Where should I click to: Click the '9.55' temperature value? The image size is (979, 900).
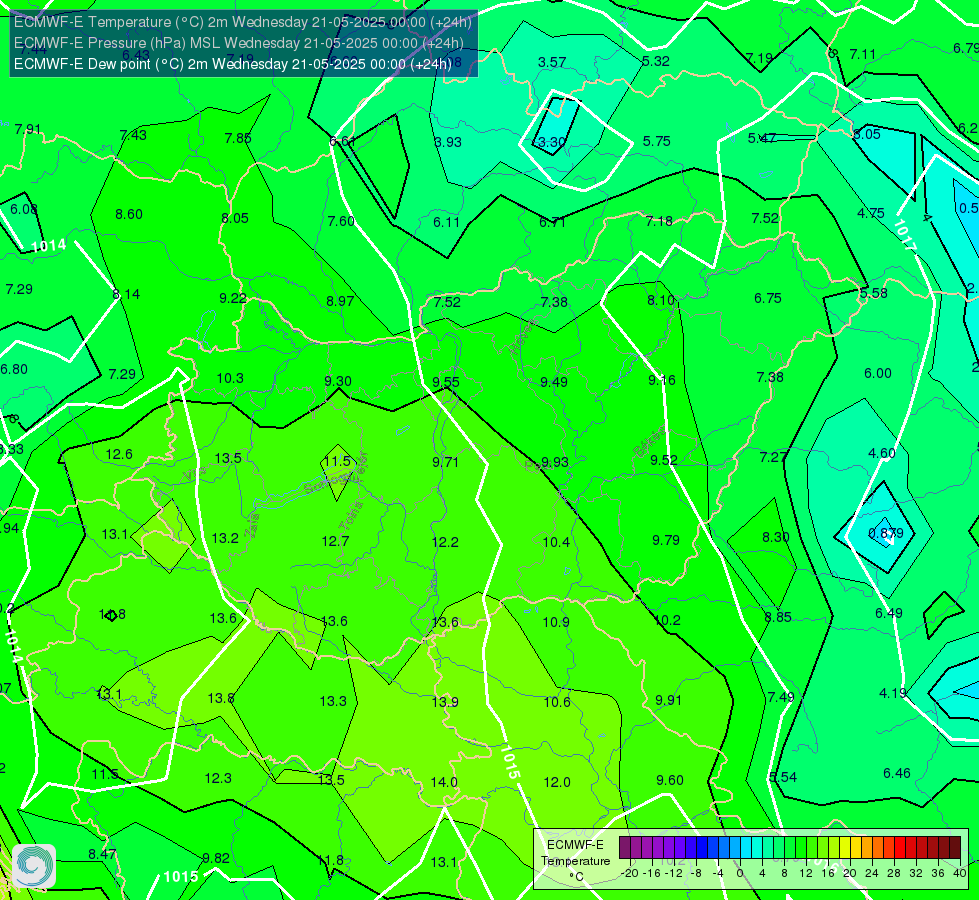(446, 382)
